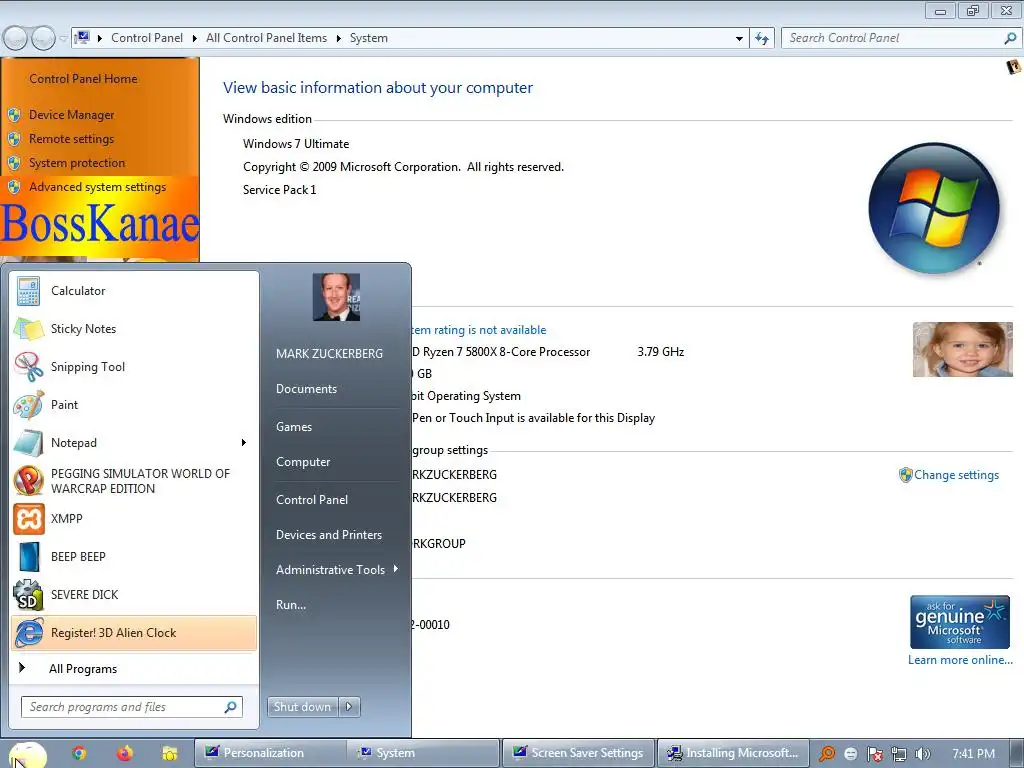Screen dimensions: 1024x768
Task: Open Notepad icon in Start menu
Action: pyautogui.click(x=28, y=443)
